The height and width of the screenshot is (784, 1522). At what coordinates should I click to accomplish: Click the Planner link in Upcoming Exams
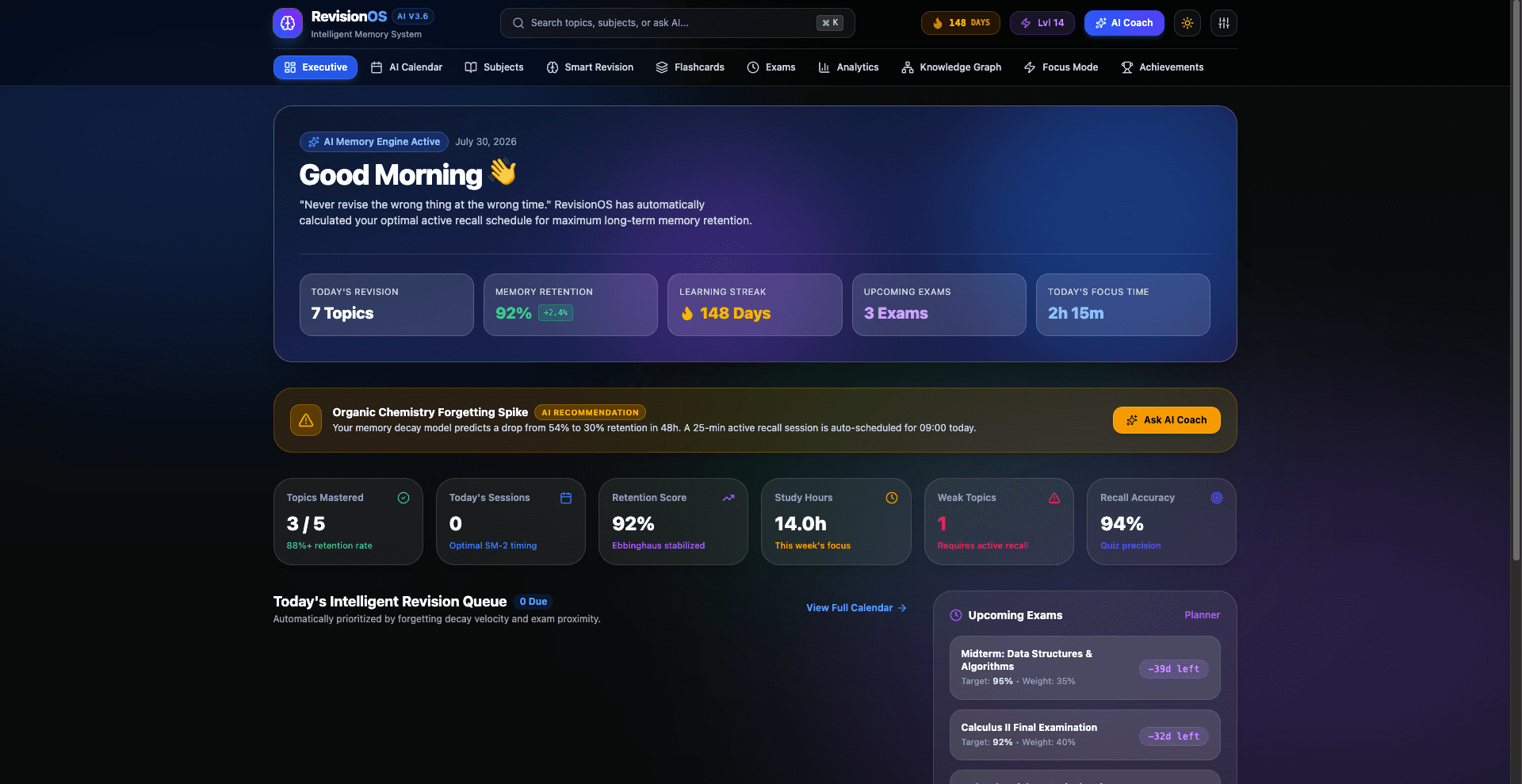click(x=1202, y=615)
